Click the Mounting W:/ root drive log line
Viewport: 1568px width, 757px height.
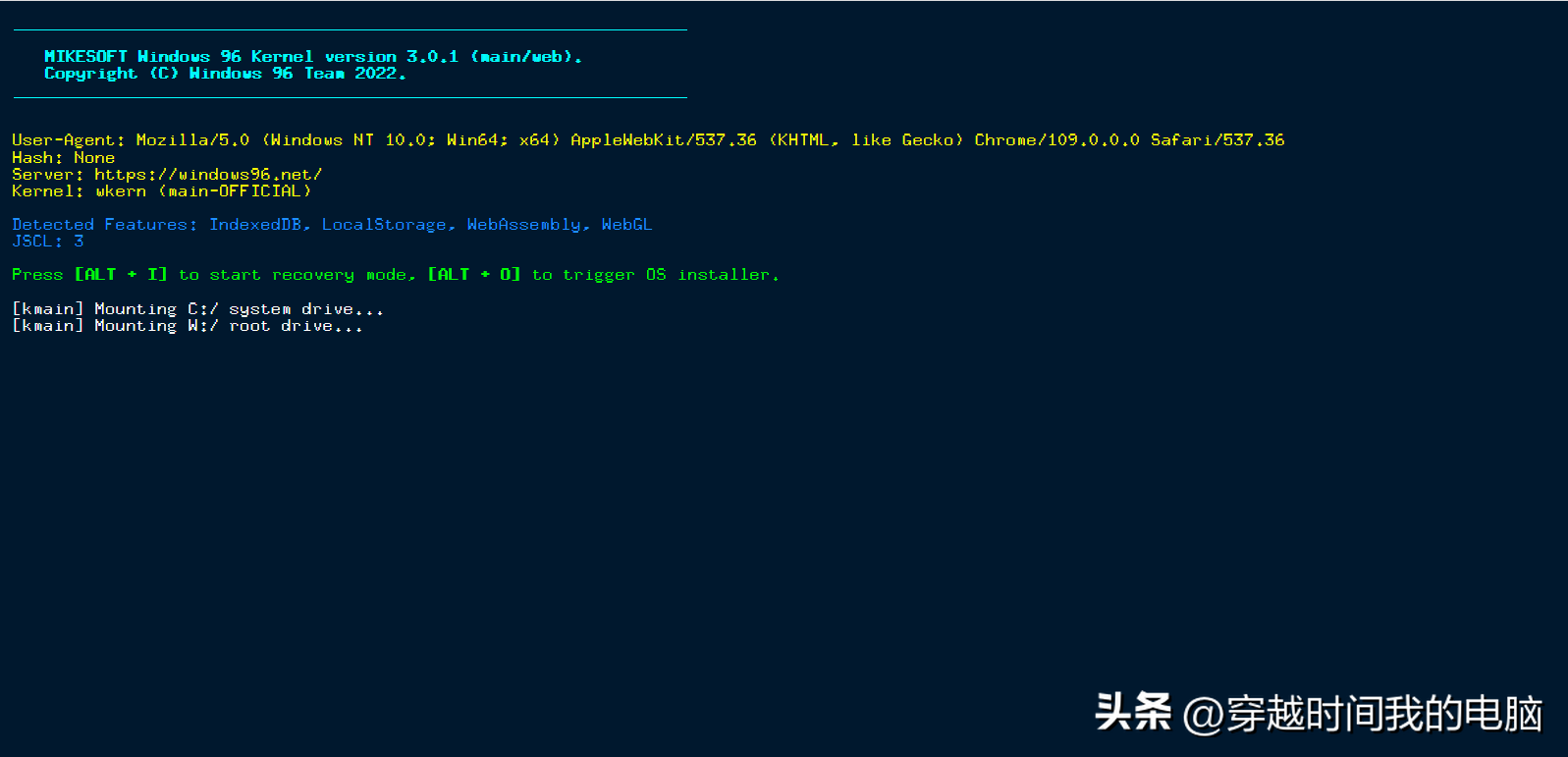188,326
